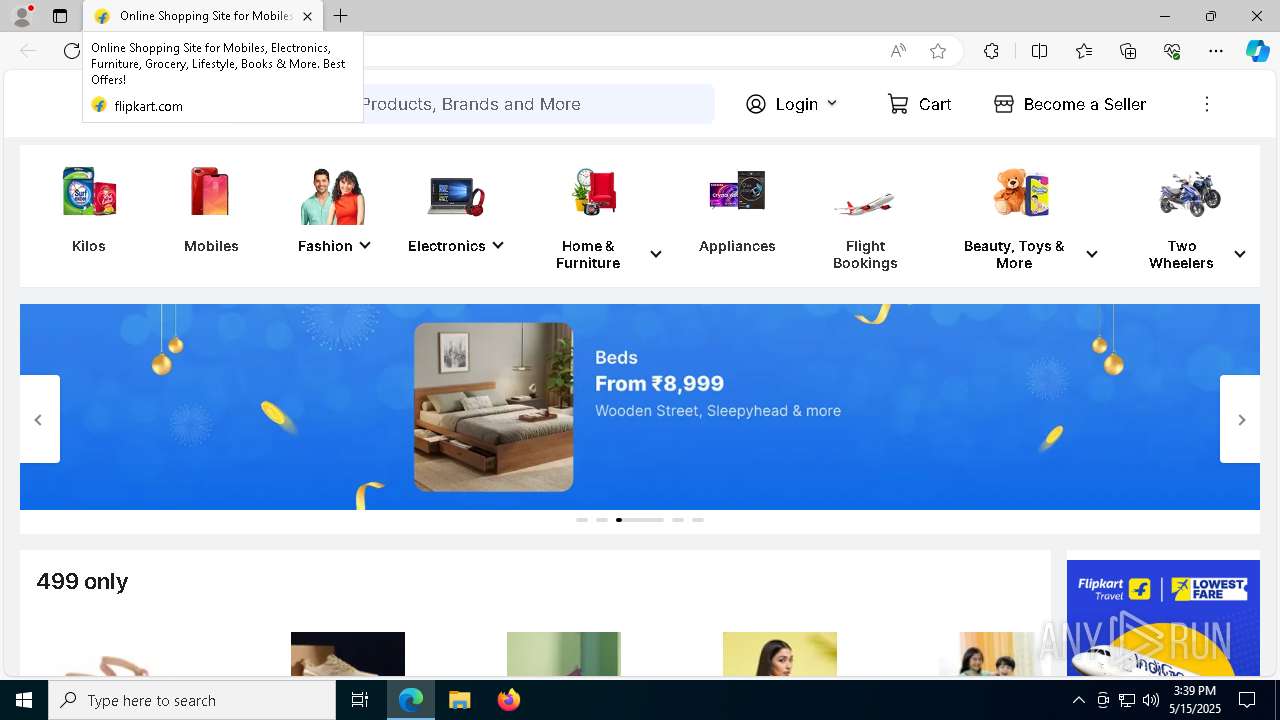The width and height of the screenshot is (1280, 720).
Task: Expand the Beauty, Toys & More chevron
Action: 1092,254
